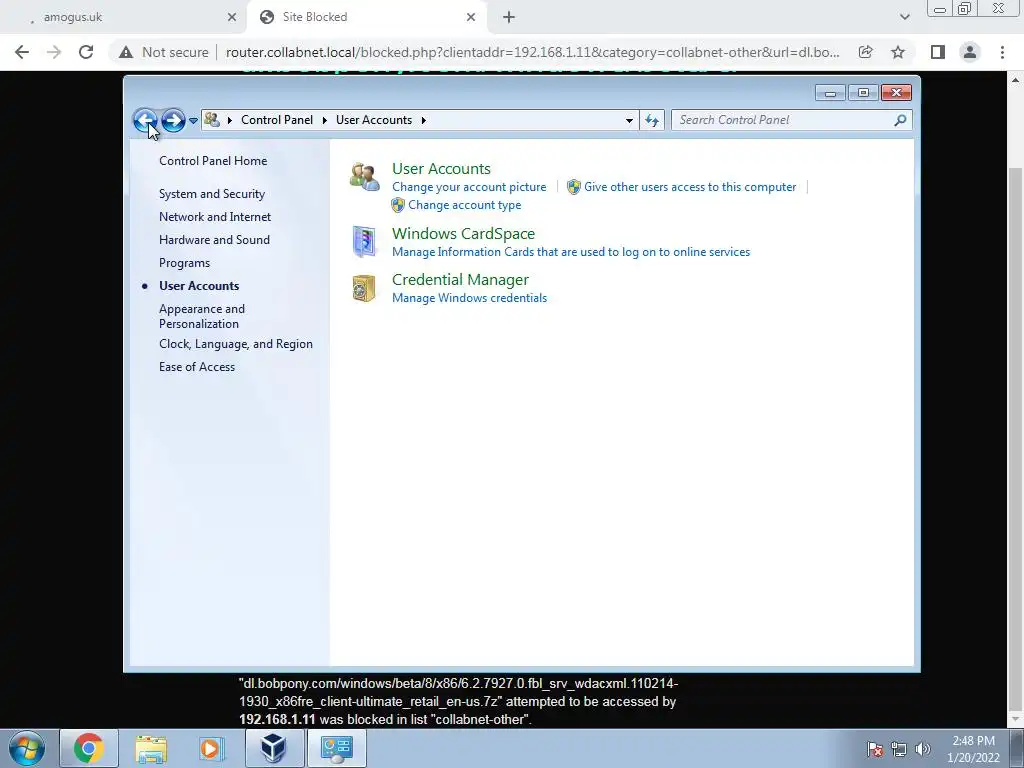Click the User Accounts people icon
Image resolution: width=1024 pixels, height=768 pixels.
pos(364,177)
